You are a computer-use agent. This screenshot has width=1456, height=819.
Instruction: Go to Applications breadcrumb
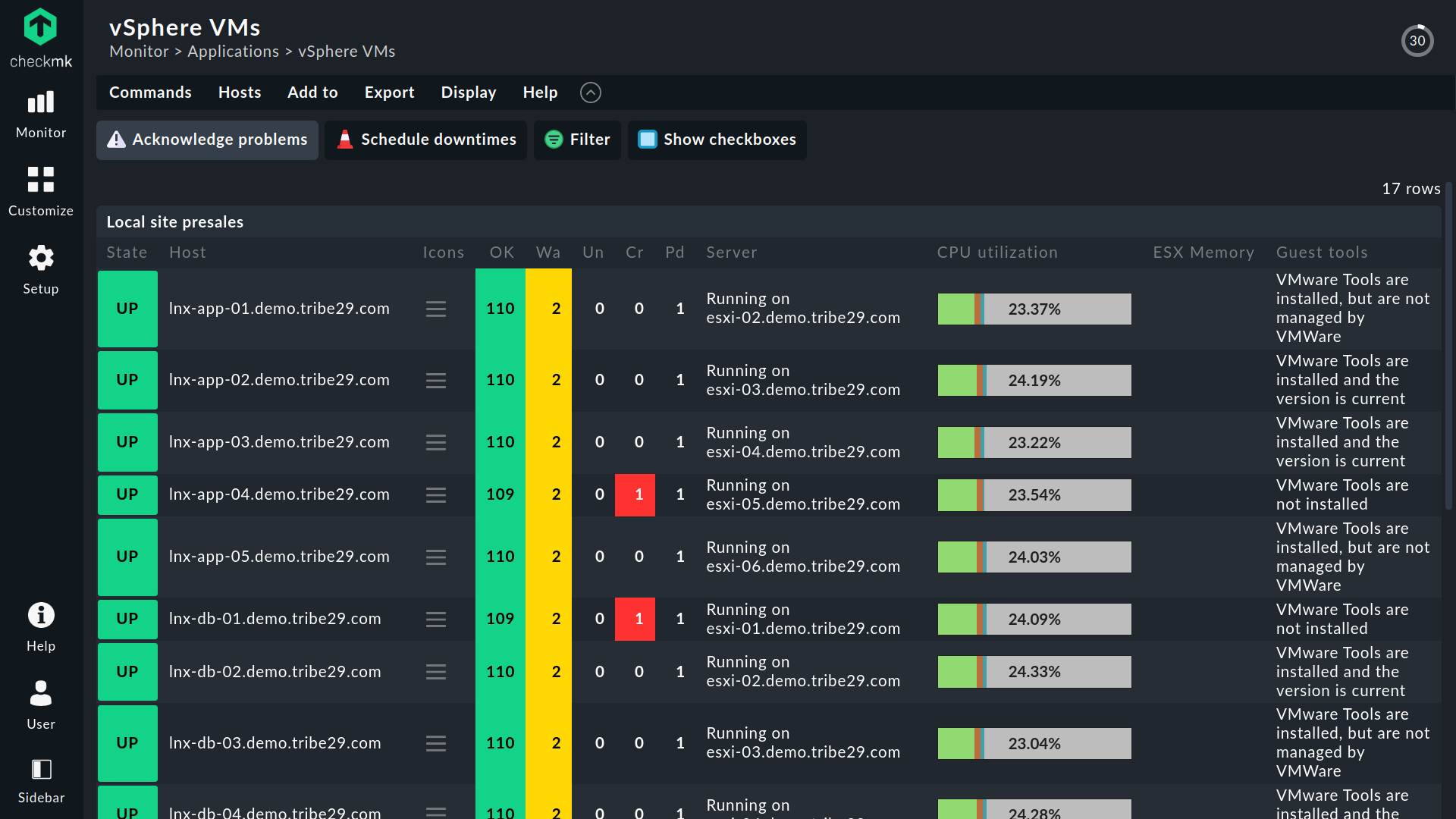tap(233, 52)
